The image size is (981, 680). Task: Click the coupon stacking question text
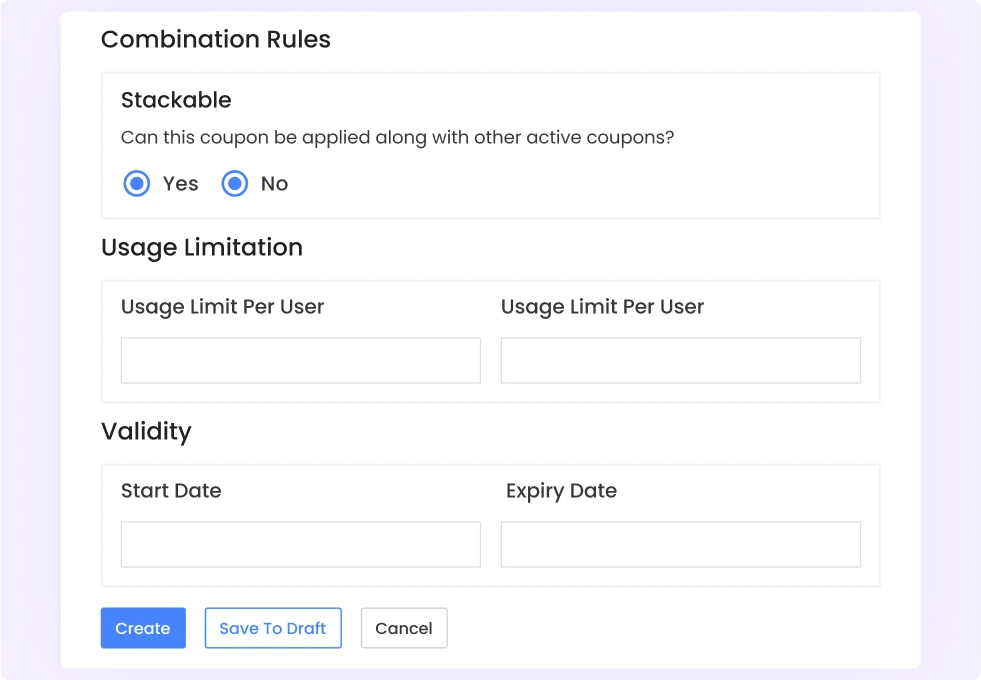coord(397,138)
